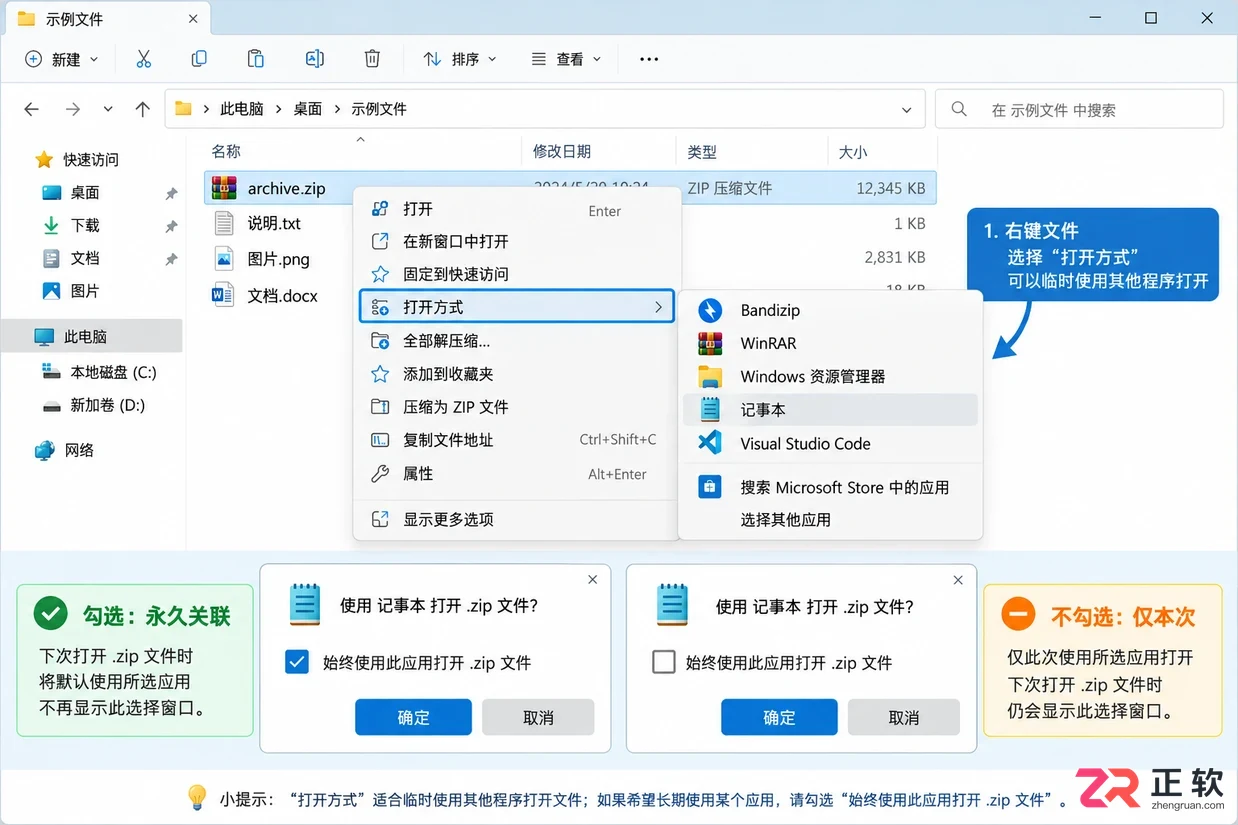Open 文档 folder in the sidebar

[x=85, y=258]
